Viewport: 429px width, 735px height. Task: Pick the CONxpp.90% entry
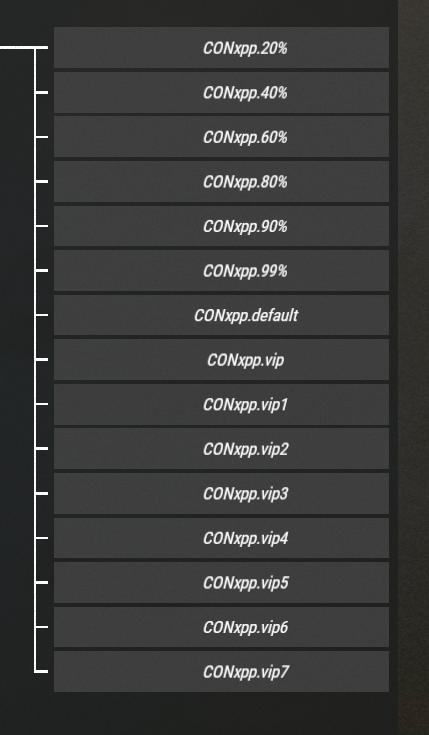point(221,226)
